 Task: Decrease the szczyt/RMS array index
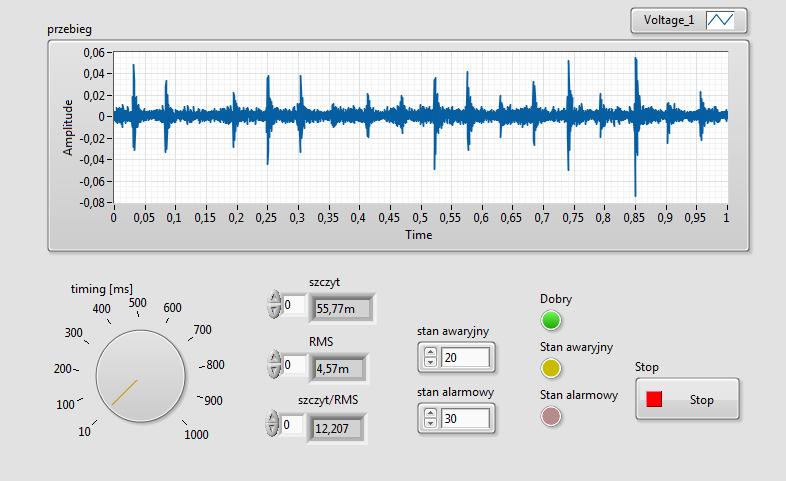click(272, 431)
